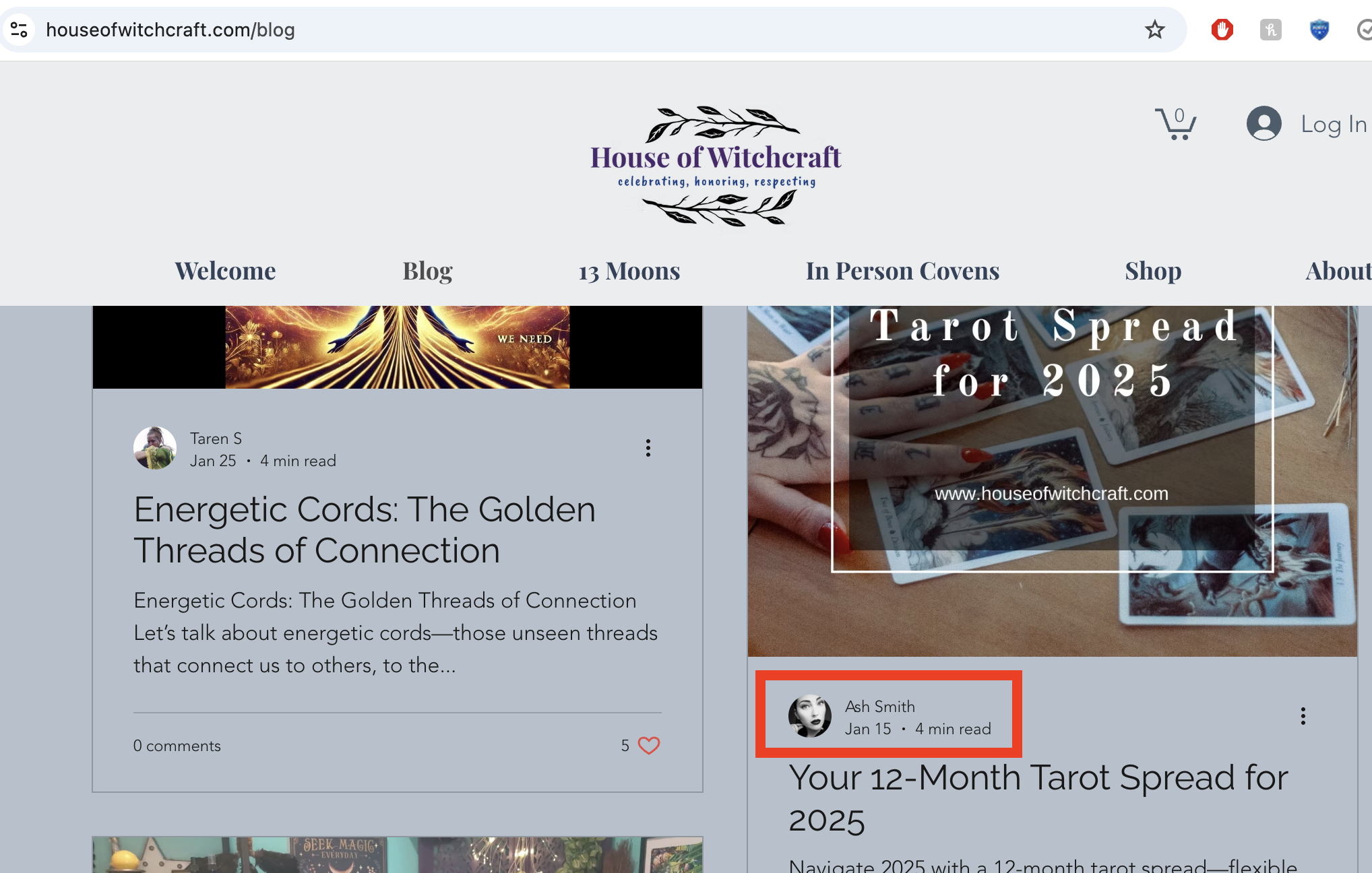Image resolution: width=1372 pixels, height=873 pixels.
Task: Click the House of Witchcraft logo
Action: (716, 166)
